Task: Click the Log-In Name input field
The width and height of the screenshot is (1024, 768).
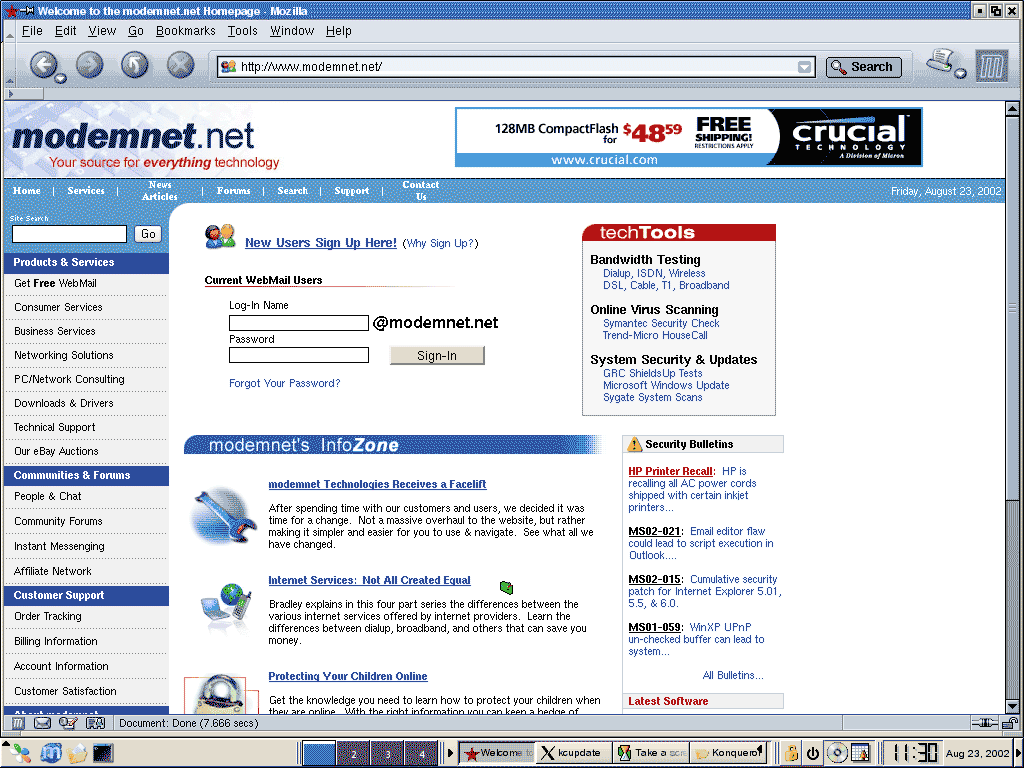Action: (298, 323)
